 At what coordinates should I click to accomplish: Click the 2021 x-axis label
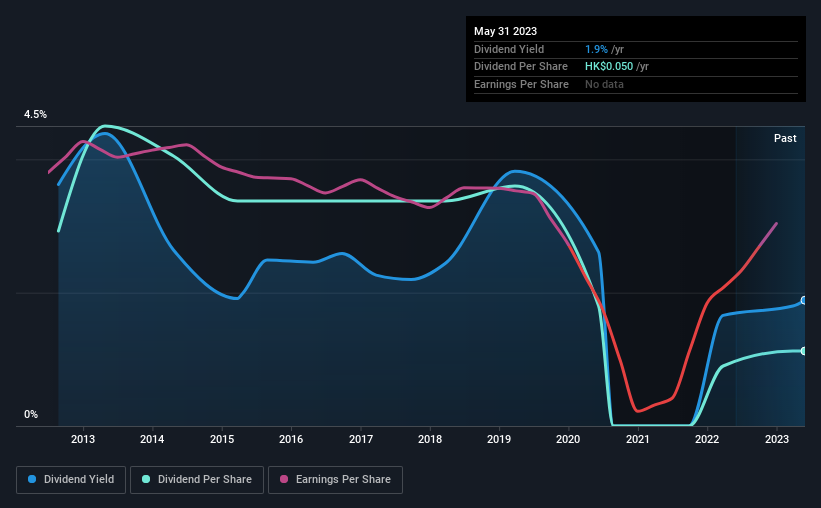638,439
